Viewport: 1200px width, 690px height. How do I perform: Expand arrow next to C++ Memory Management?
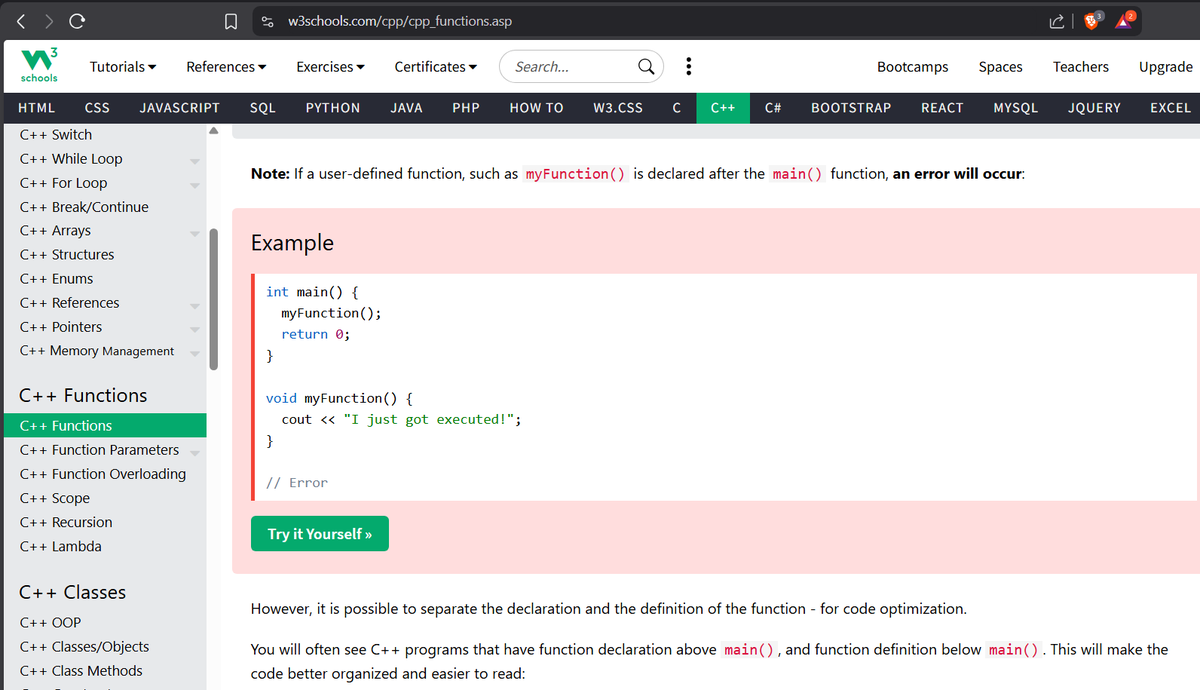(x=195, y=353)
